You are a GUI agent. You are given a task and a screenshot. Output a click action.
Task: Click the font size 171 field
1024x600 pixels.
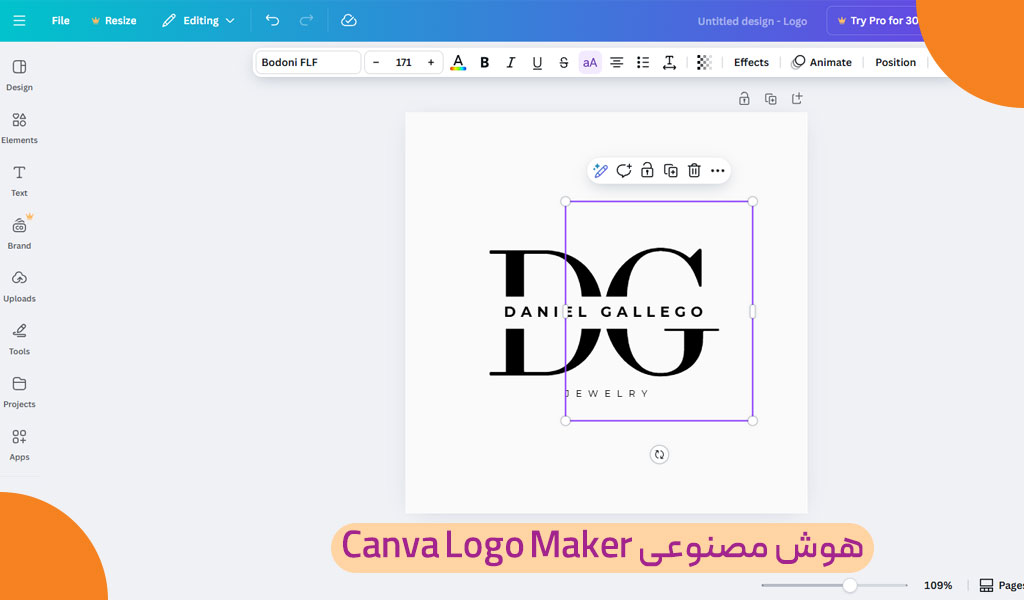404,62
